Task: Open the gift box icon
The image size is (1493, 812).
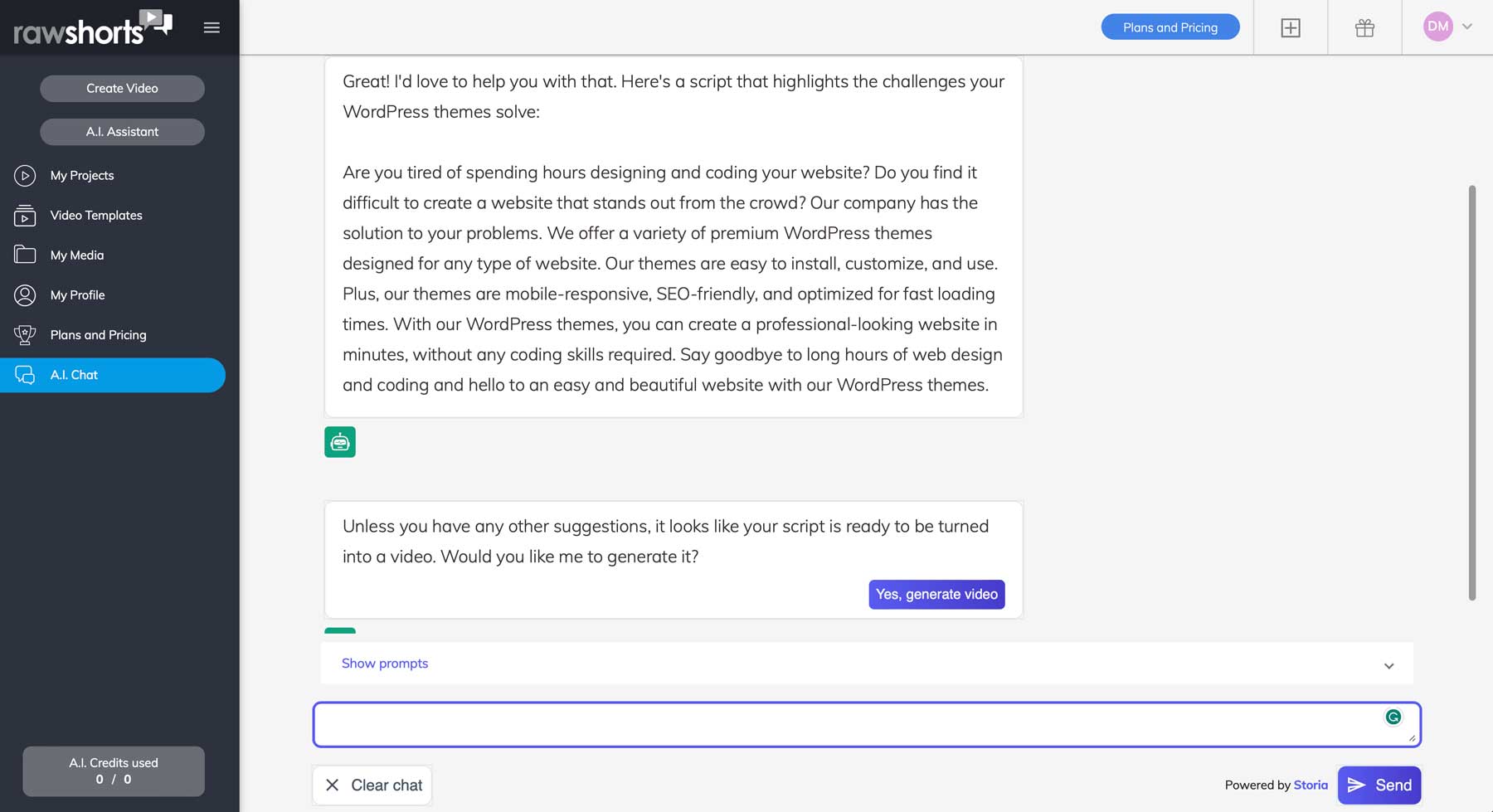Action: (1364, 27)
